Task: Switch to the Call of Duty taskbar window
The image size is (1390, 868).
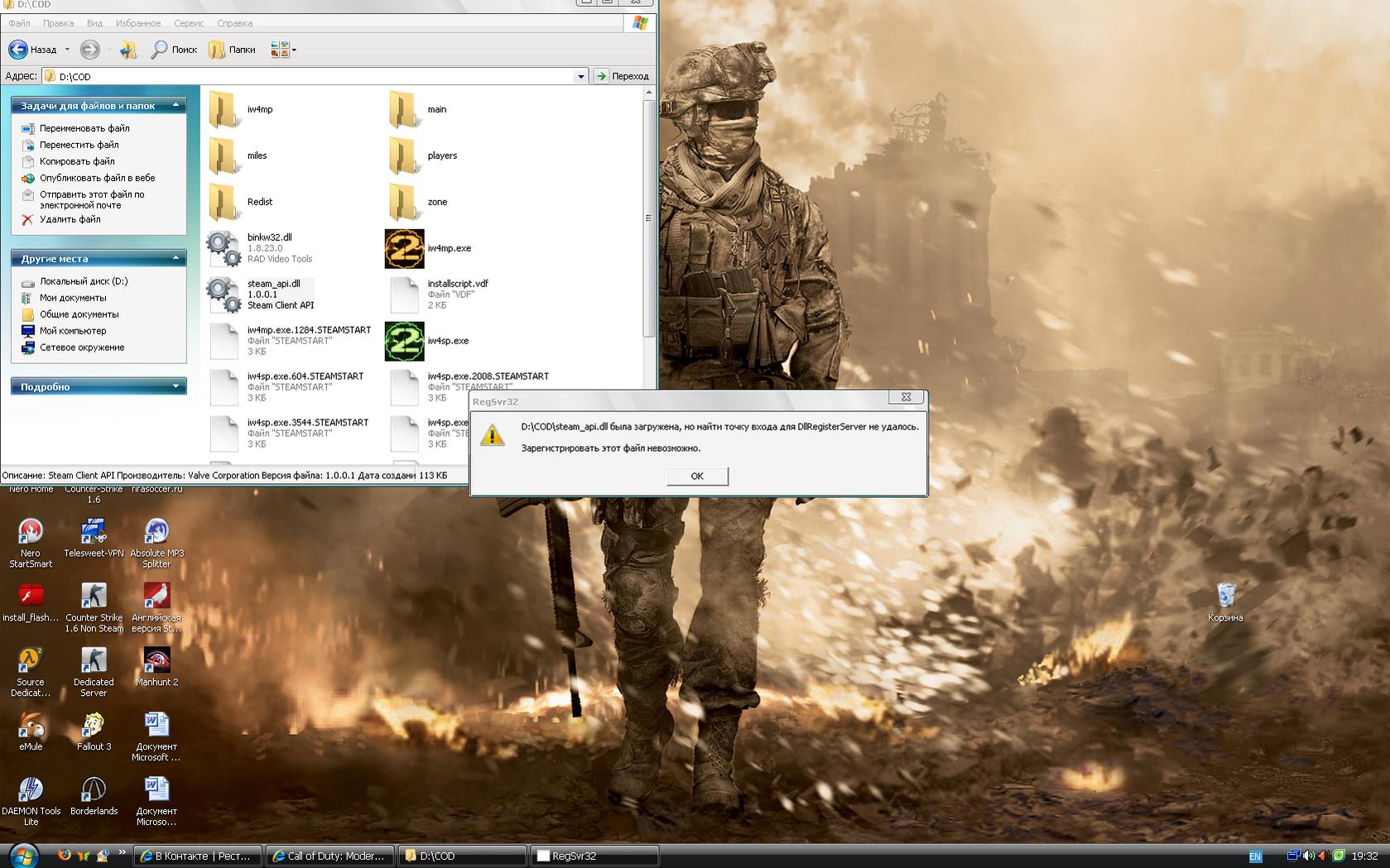Action: [329, 856]
